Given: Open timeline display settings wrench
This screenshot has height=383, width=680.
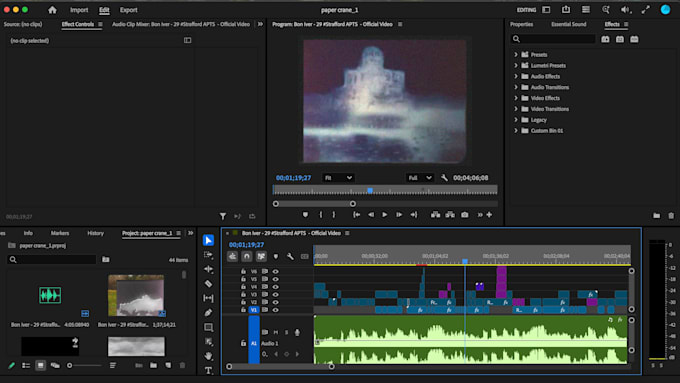Looking at the screenshot, I should click(290, 256).
